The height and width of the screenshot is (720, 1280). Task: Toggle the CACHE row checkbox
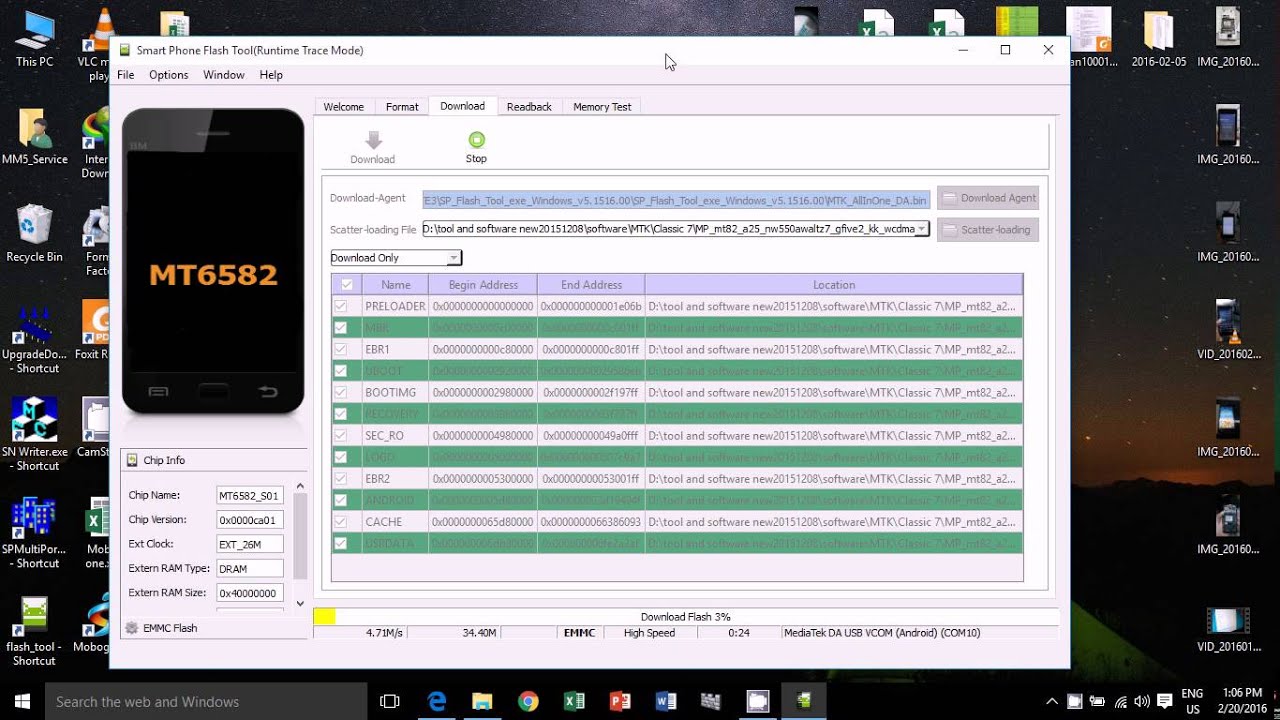coord(341,521)
